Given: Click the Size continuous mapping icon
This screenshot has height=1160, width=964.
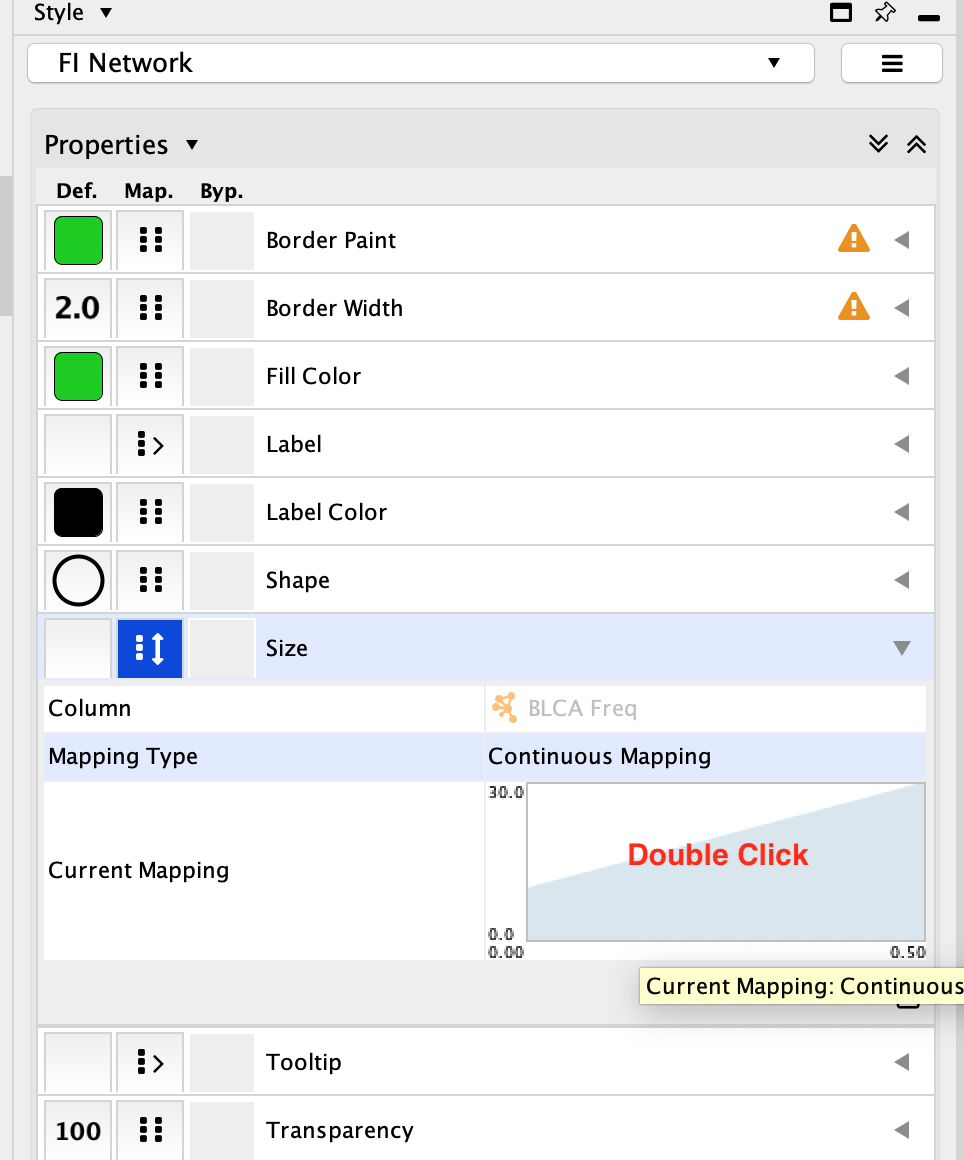Looking at the screenshot, I should click(150, 648).
